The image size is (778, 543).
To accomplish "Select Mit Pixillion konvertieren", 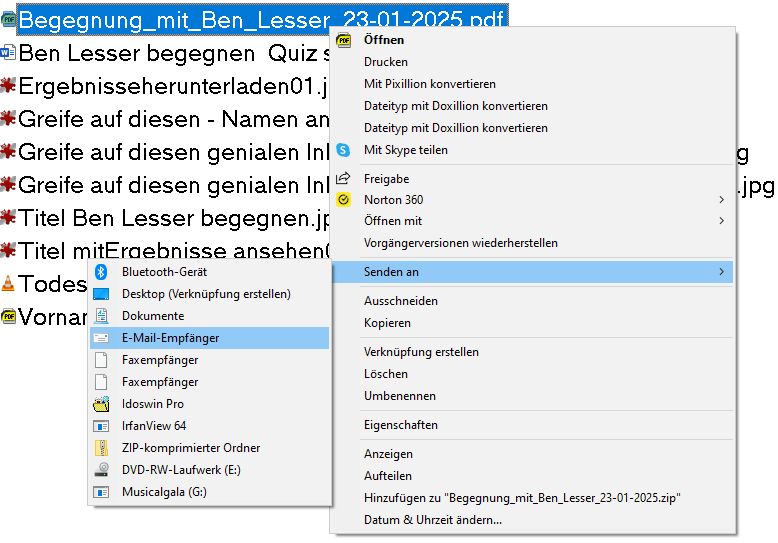I will 429,84.
